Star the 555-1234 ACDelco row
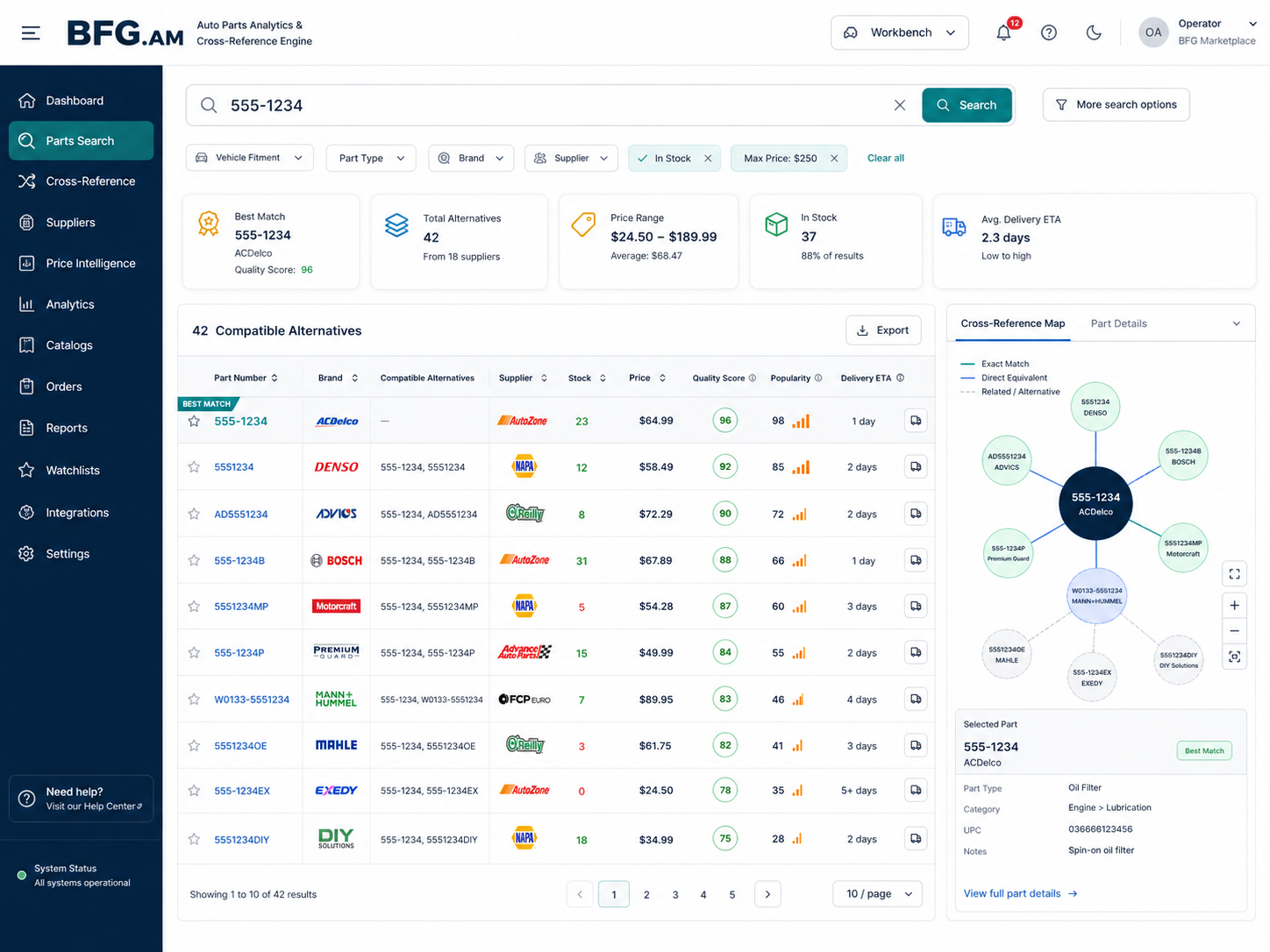This screenshot has width=1270, height=952. pos(194,421)
